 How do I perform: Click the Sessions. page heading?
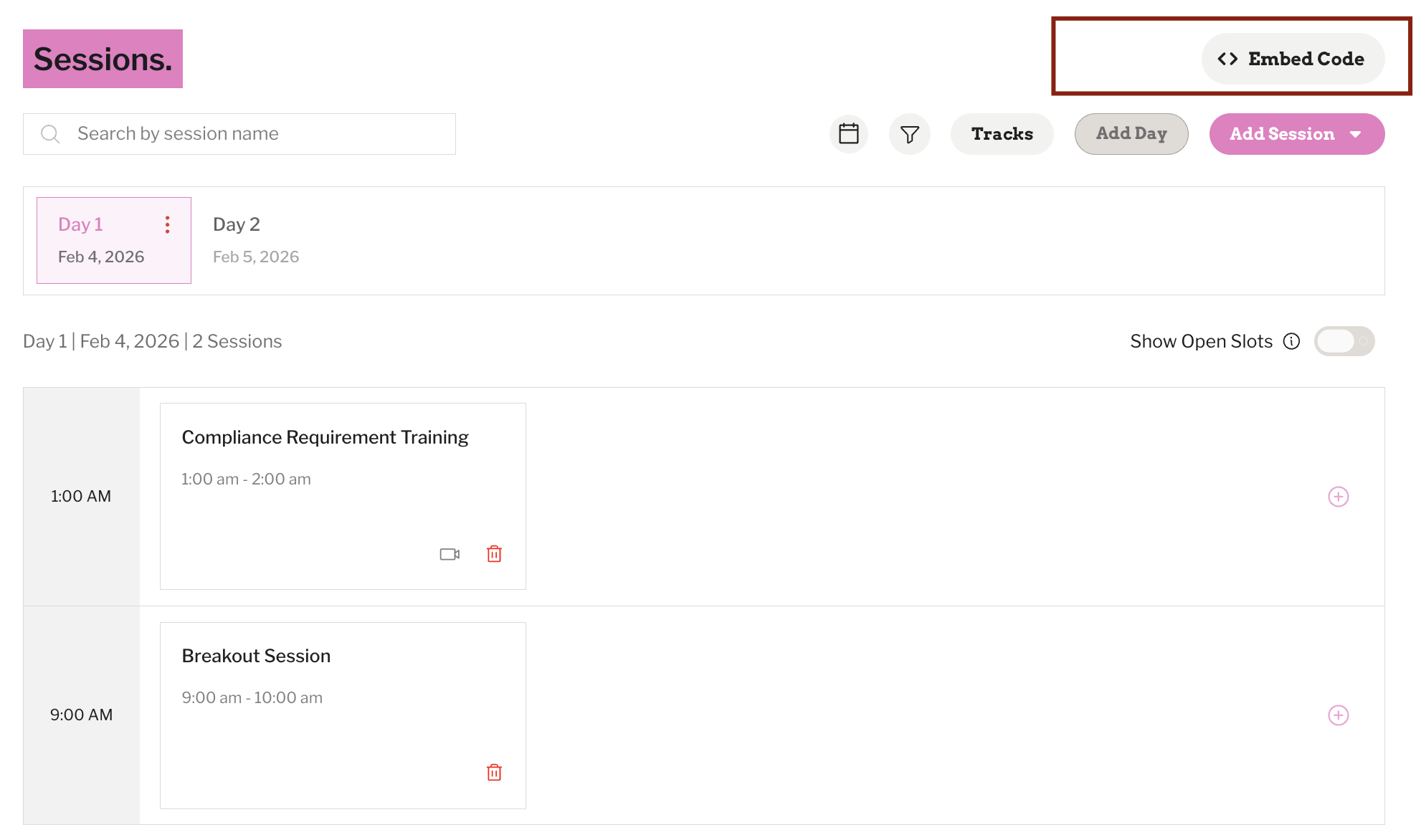pos(103,59)
